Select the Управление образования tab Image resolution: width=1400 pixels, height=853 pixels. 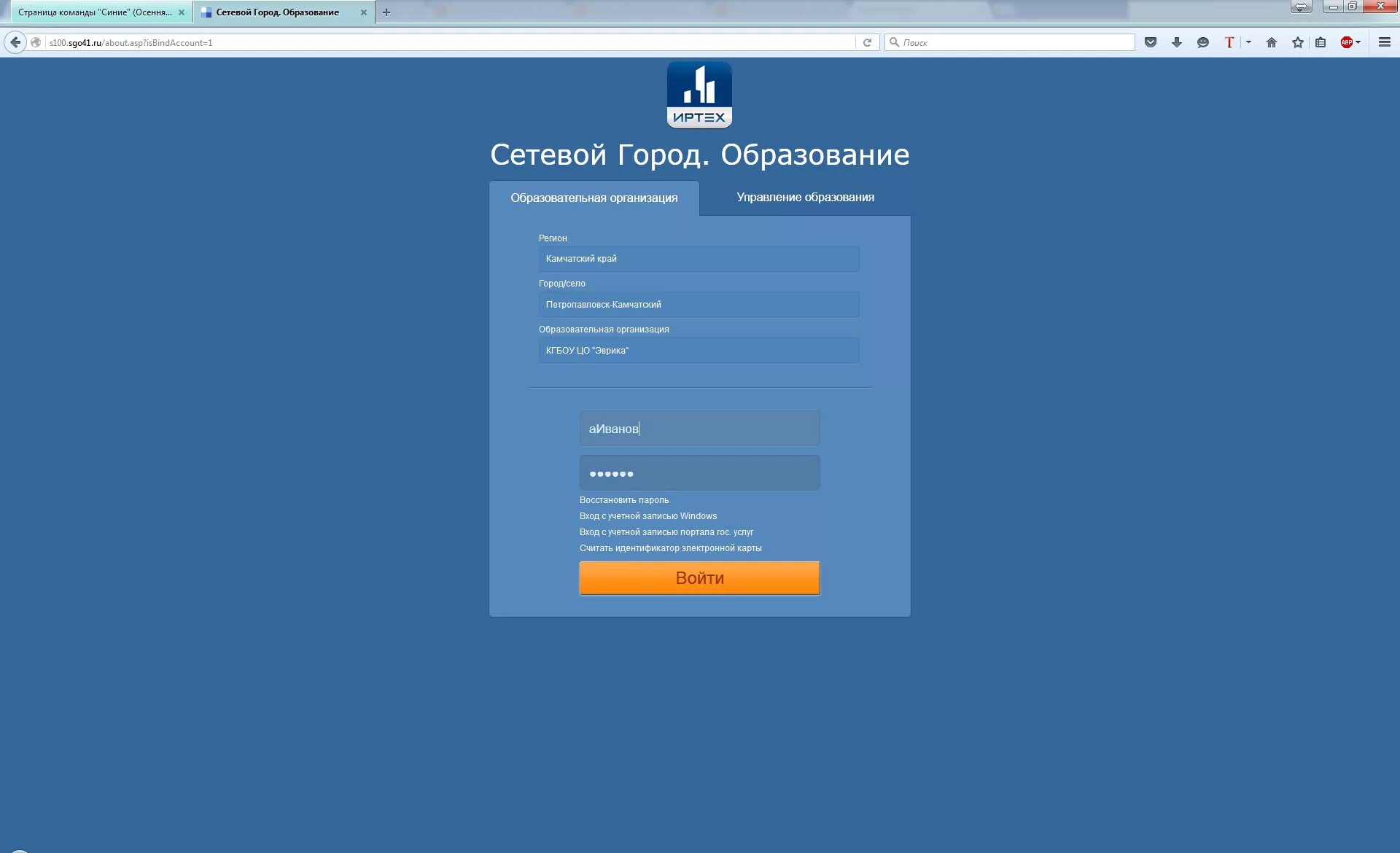pos(805,197)
